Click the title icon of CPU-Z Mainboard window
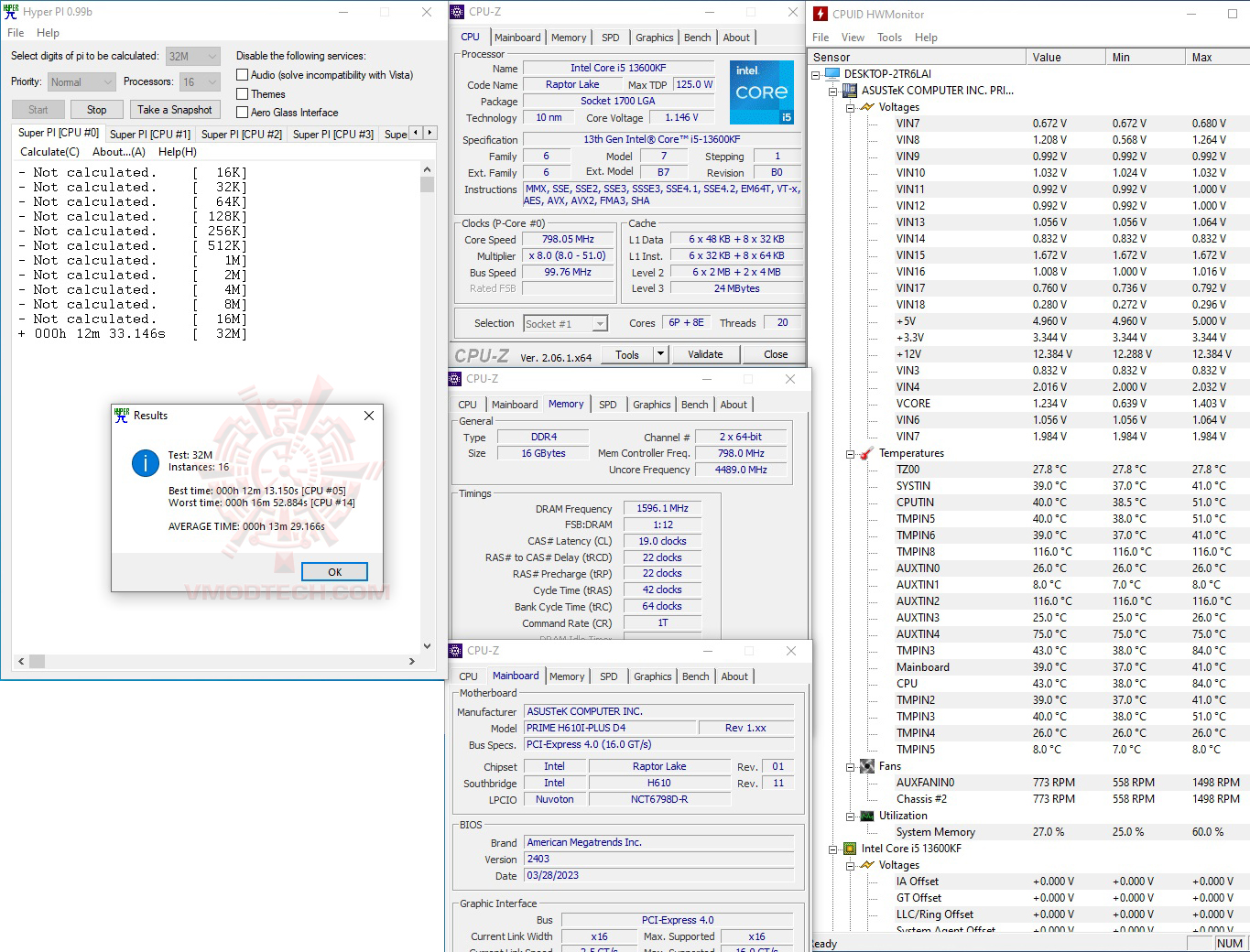The height and width of the screenshot is (952, 1250). tap(455, 651)
